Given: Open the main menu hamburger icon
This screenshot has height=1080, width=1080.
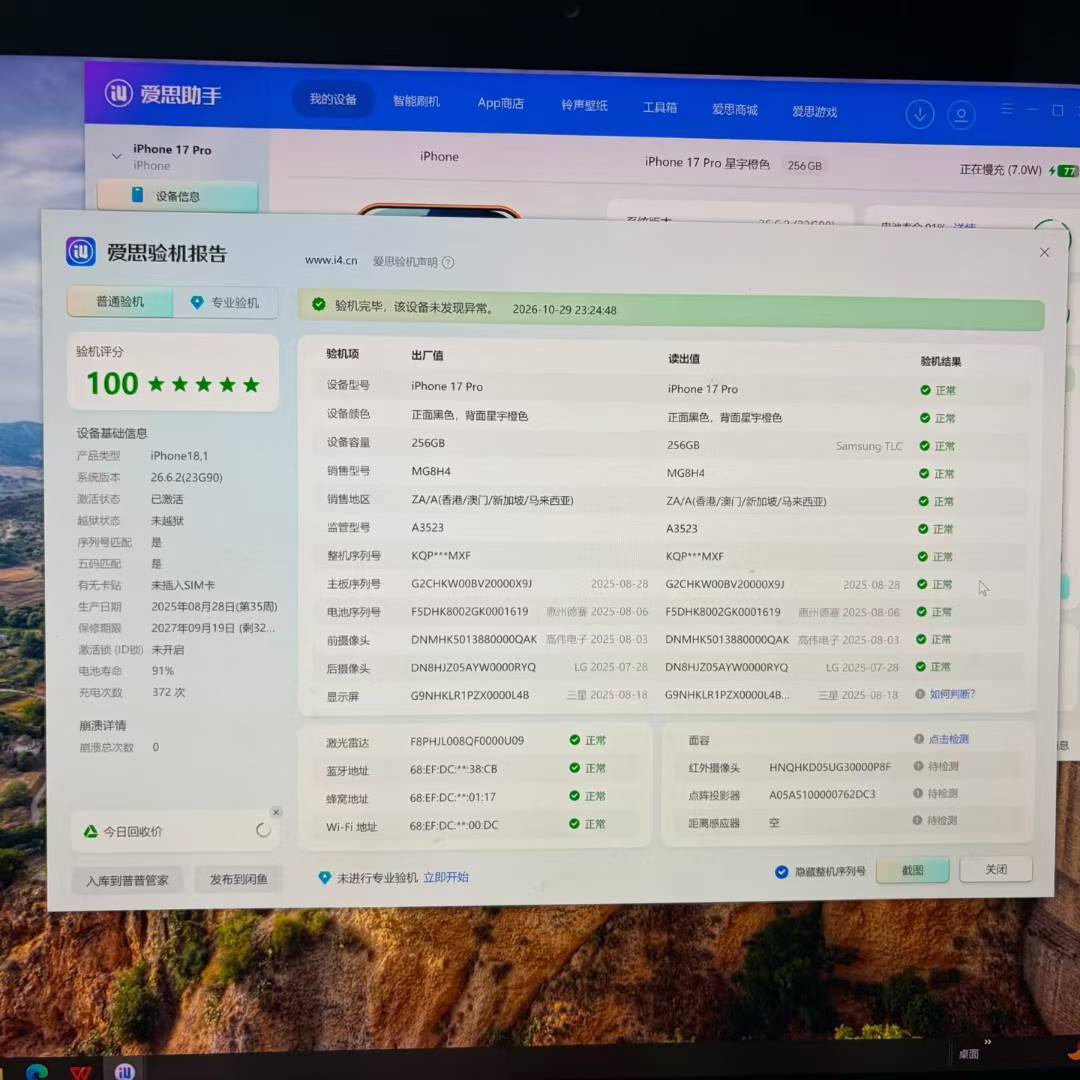Looking at the screenshot, I should (1007, 109).
